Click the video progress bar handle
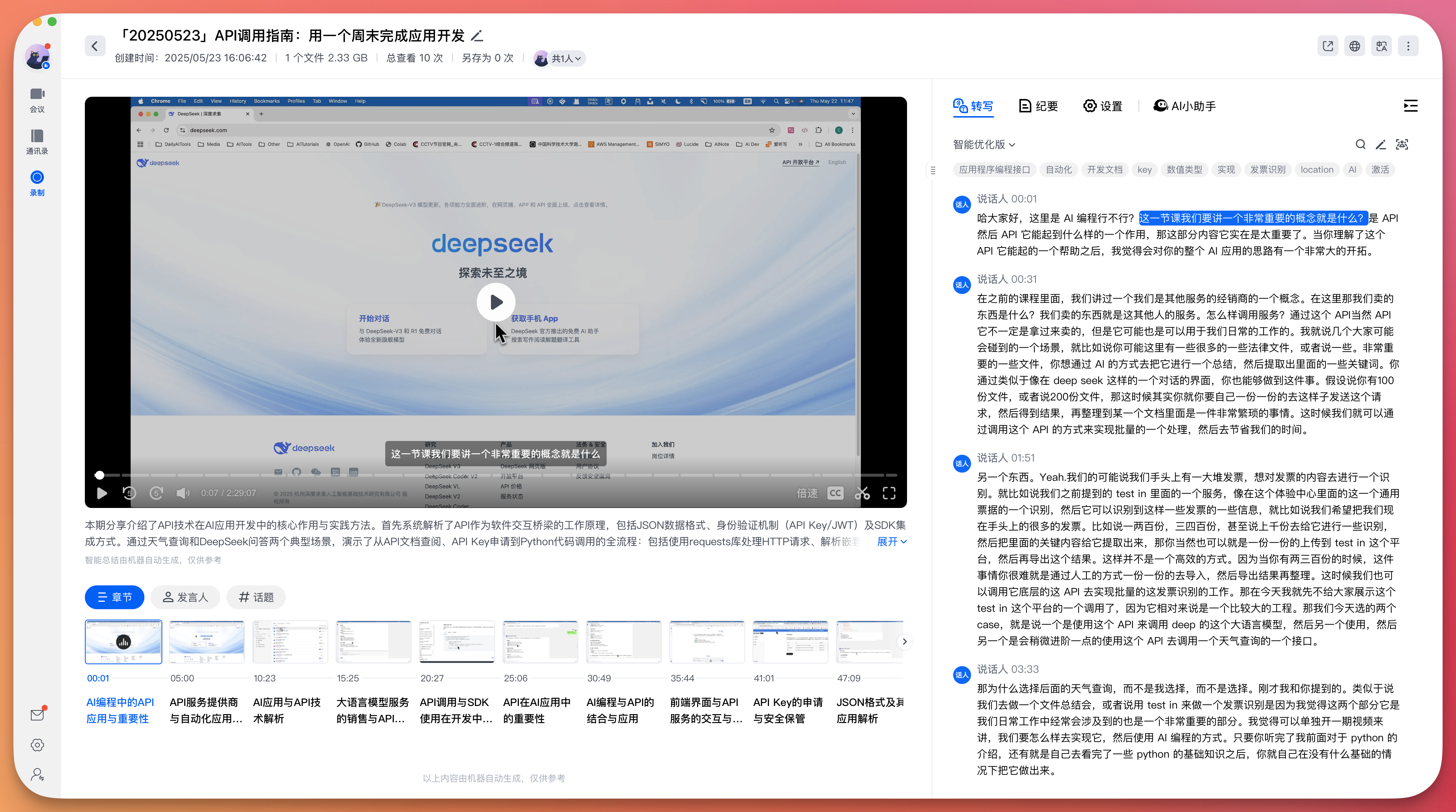The width and height of the screenshot is (1456, 812). coord(99,475)
